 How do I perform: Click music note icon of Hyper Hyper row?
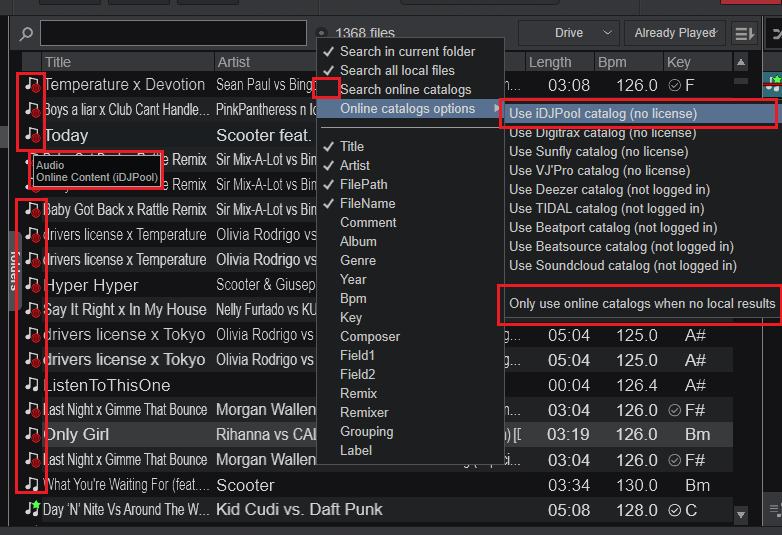pos(32,285)
